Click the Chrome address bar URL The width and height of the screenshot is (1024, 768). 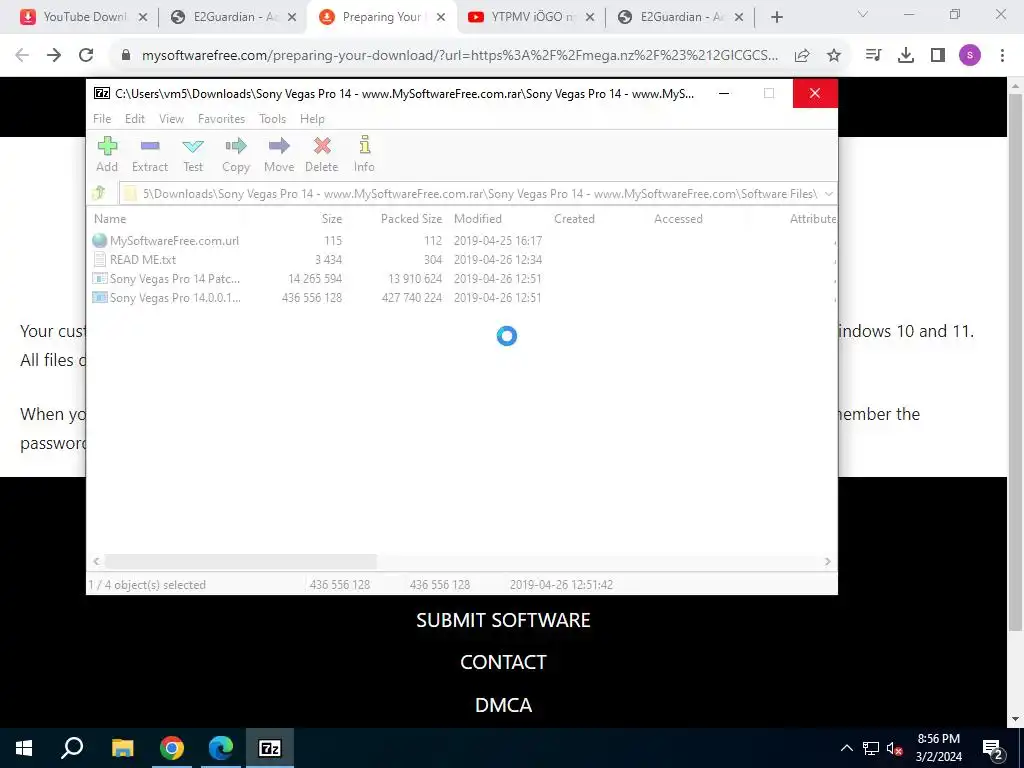coord(460,56)
